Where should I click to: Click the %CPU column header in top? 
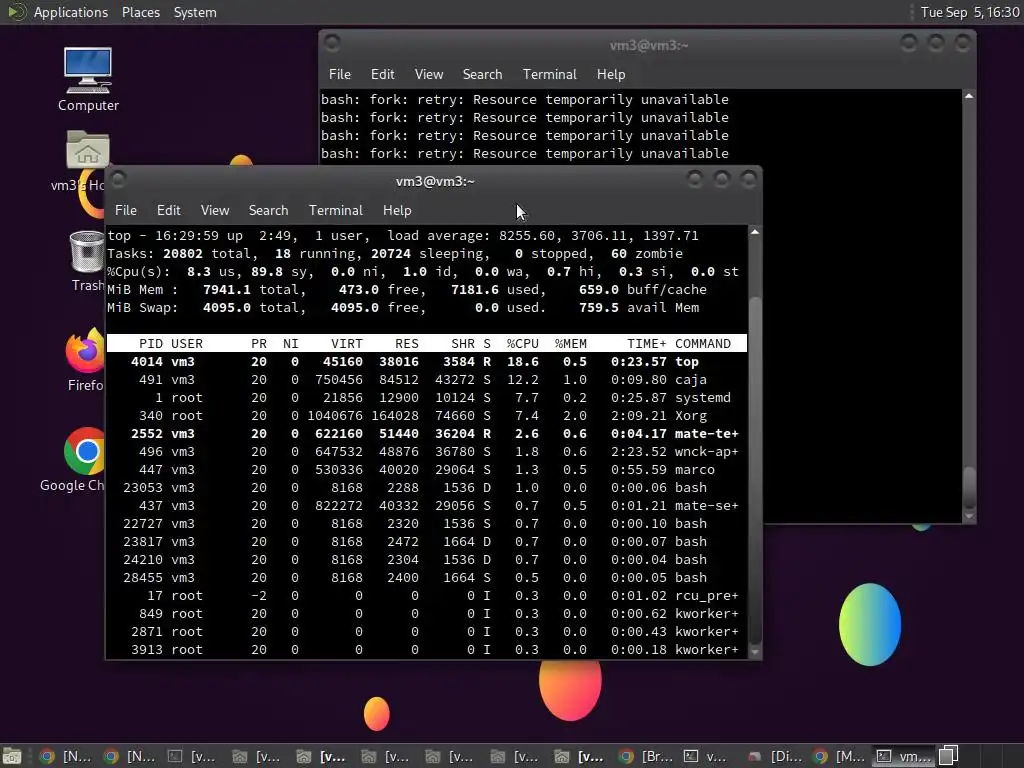pyautogui.click(x=523, y=344)
